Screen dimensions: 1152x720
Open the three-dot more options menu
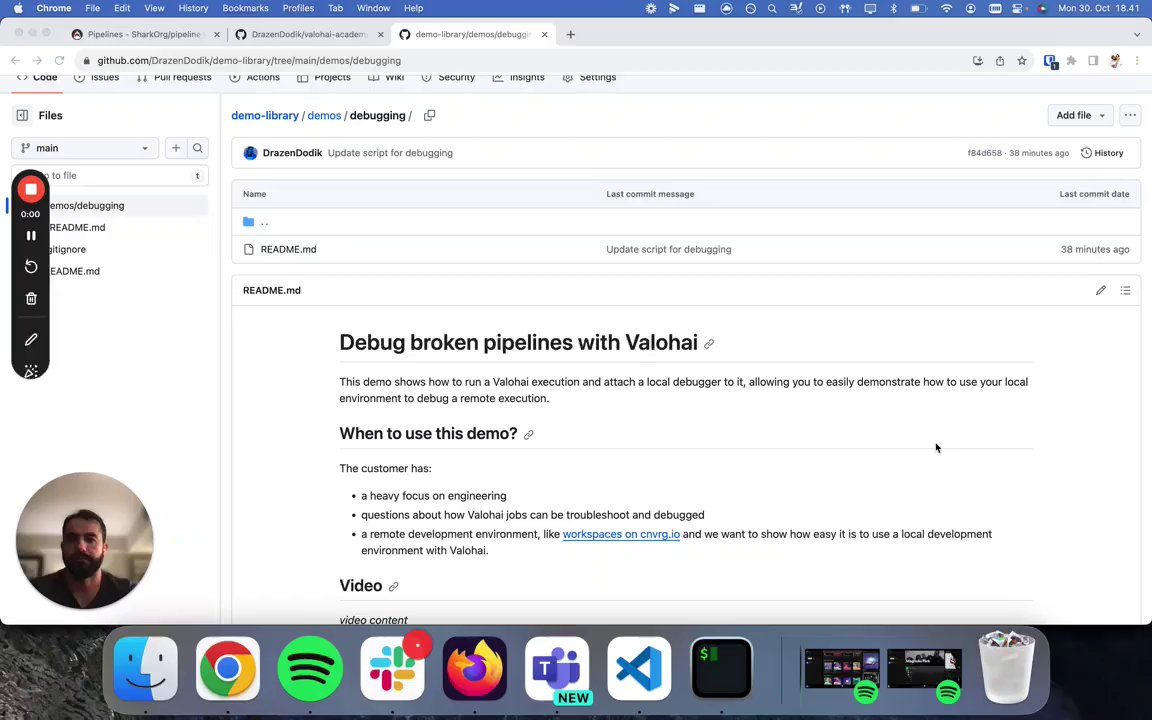[1130, 115]
